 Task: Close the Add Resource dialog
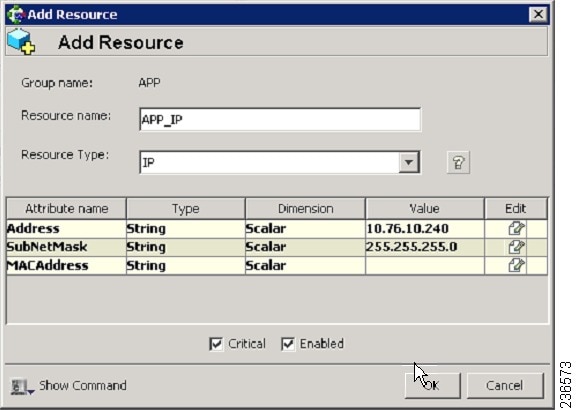pyautogui.click(x=538, y=15)
